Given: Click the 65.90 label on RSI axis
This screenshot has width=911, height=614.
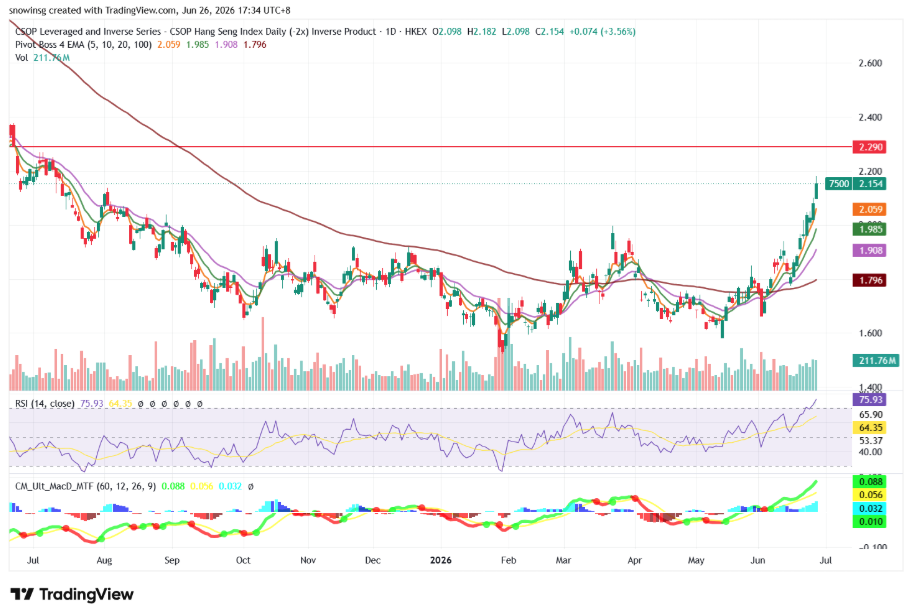Looking at the screenshot, I should coord(871,415).
